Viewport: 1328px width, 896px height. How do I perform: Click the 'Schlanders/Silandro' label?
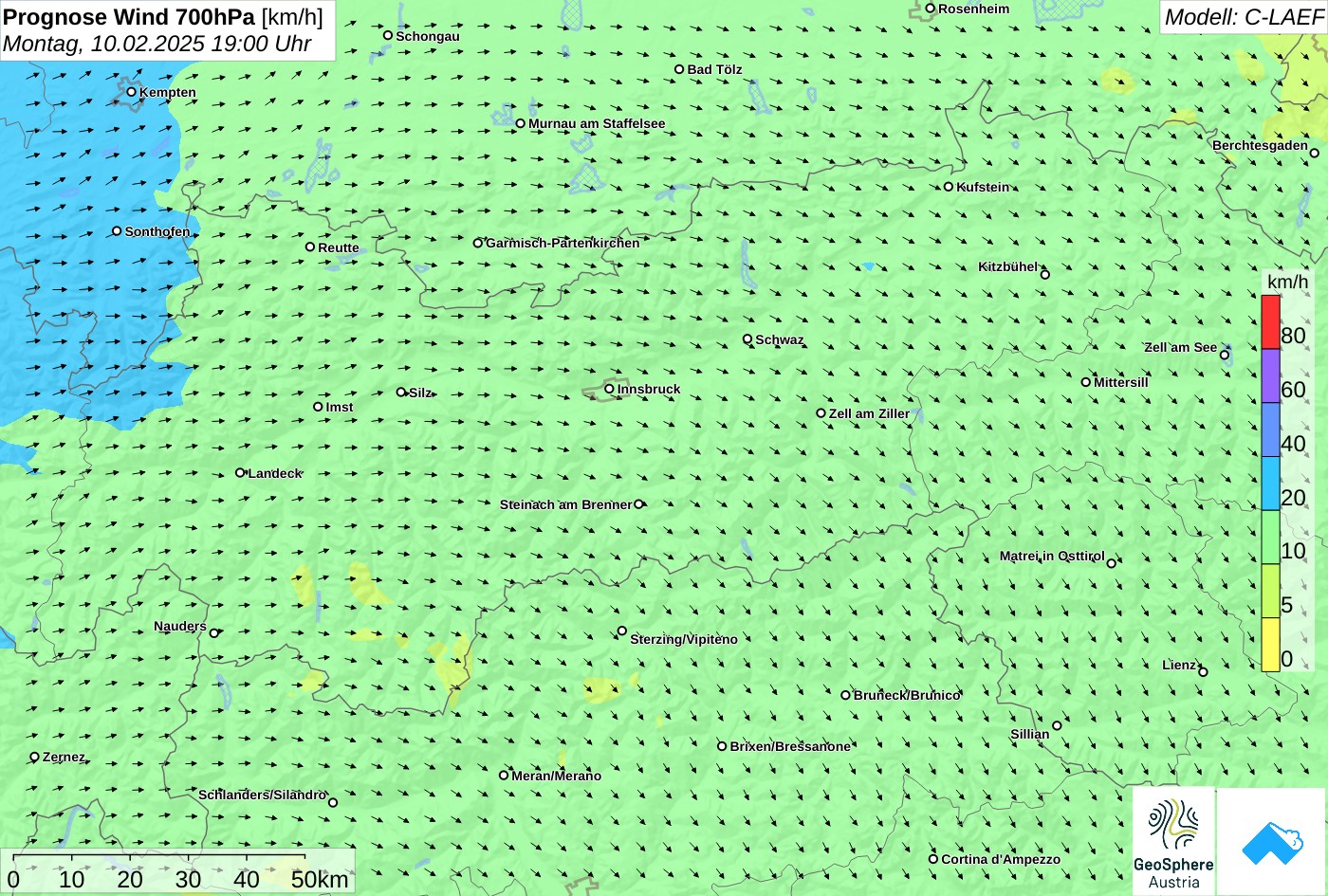(x=263, y=795)
